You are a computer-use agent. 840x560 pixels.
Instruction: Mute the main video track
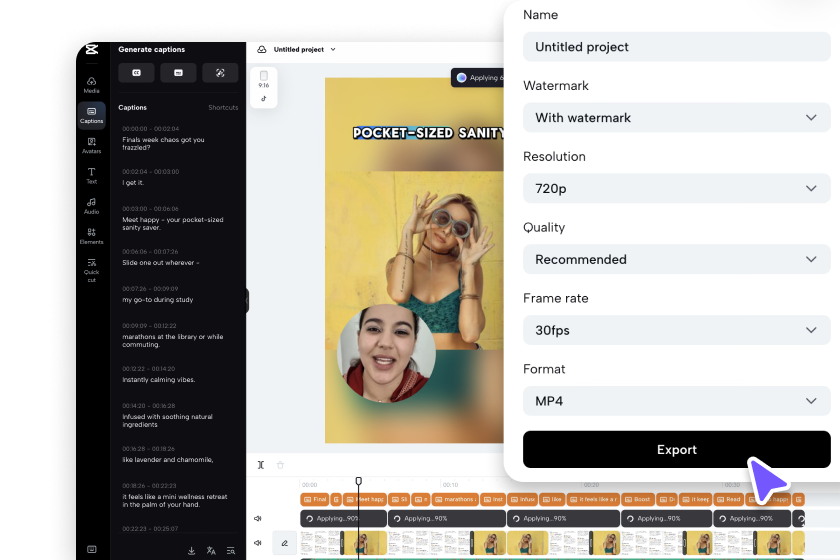tap(258, 543)
